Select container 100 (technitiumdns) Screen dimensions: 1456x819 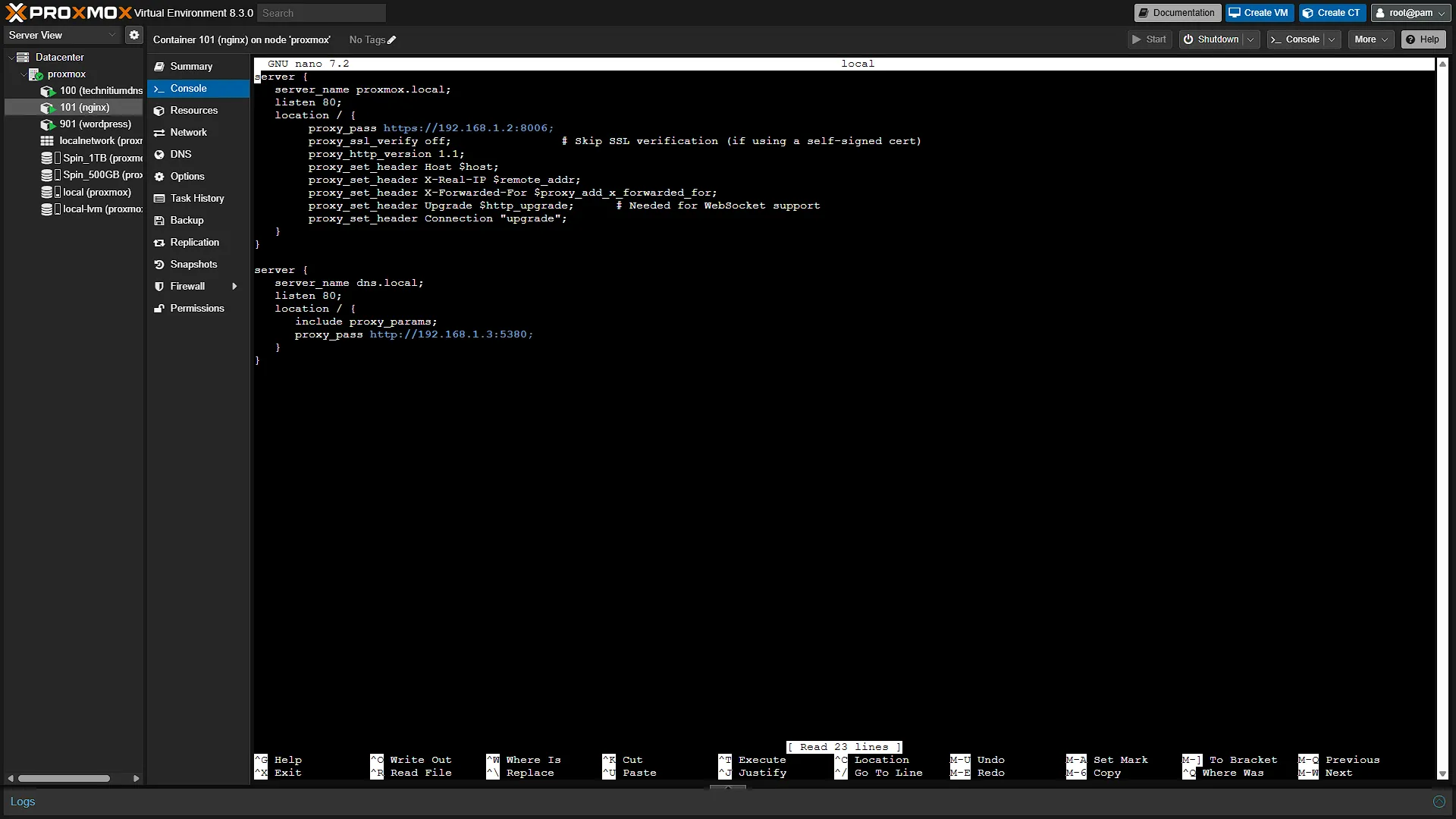(74, 91)
